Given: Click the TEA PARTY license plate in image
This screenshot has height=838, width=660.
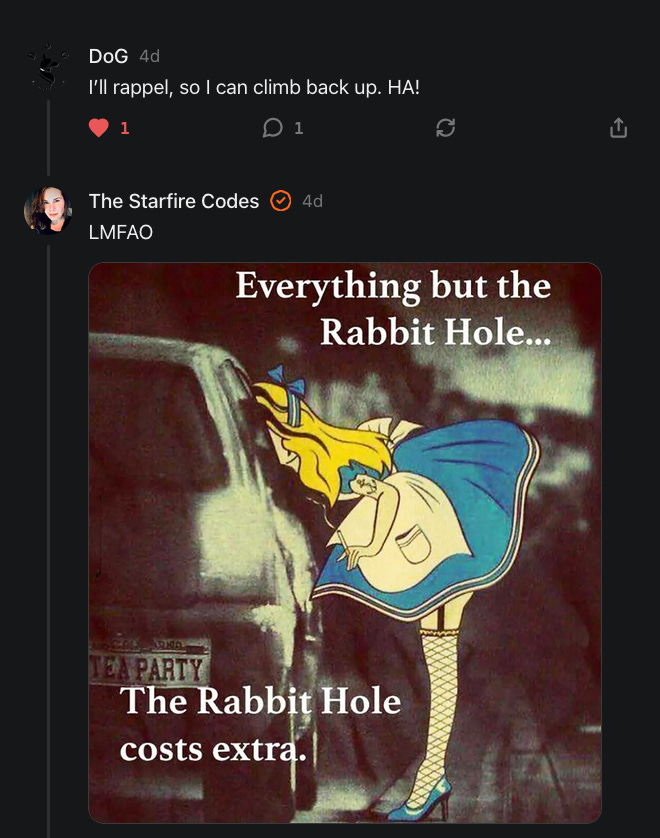Looking at the screenshot, I should coord(147,668).
